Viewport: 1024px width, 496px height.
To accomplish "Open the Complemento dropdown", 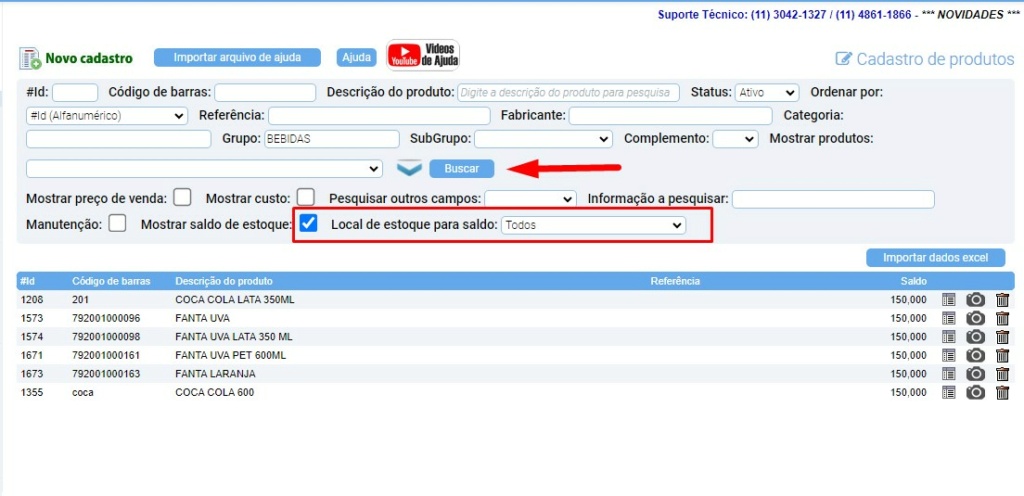I will 735,139.
